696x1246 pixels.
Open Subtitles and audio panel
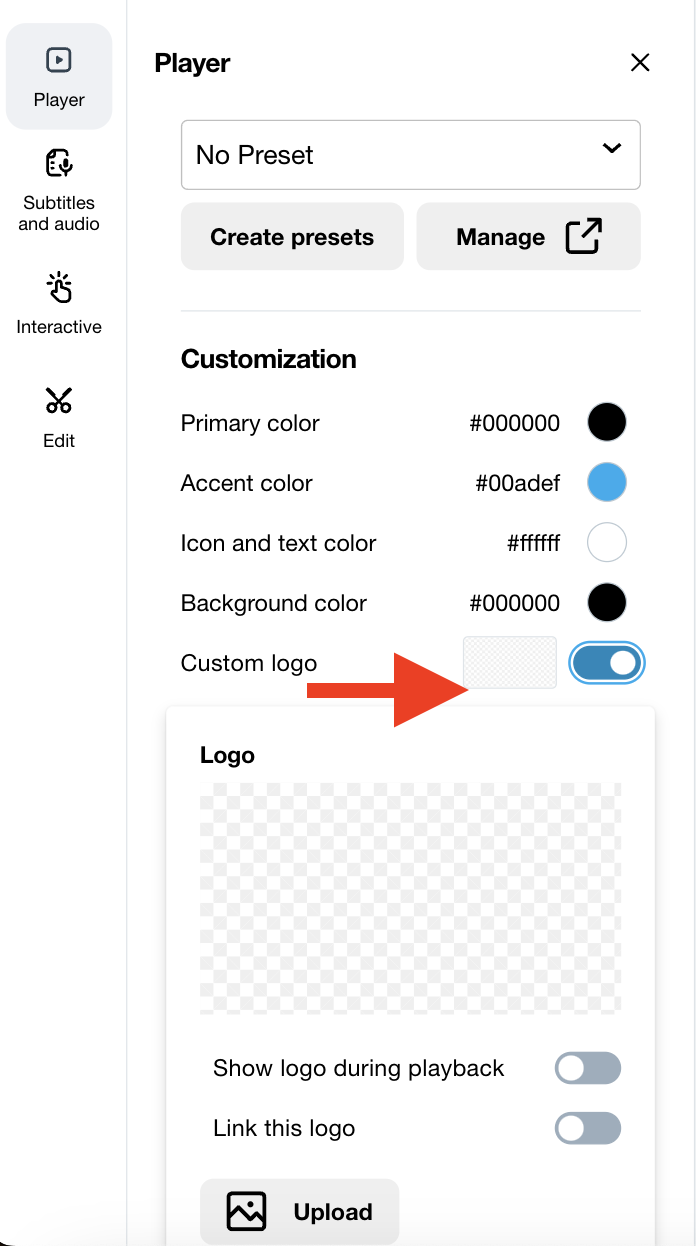pos(59,190)
